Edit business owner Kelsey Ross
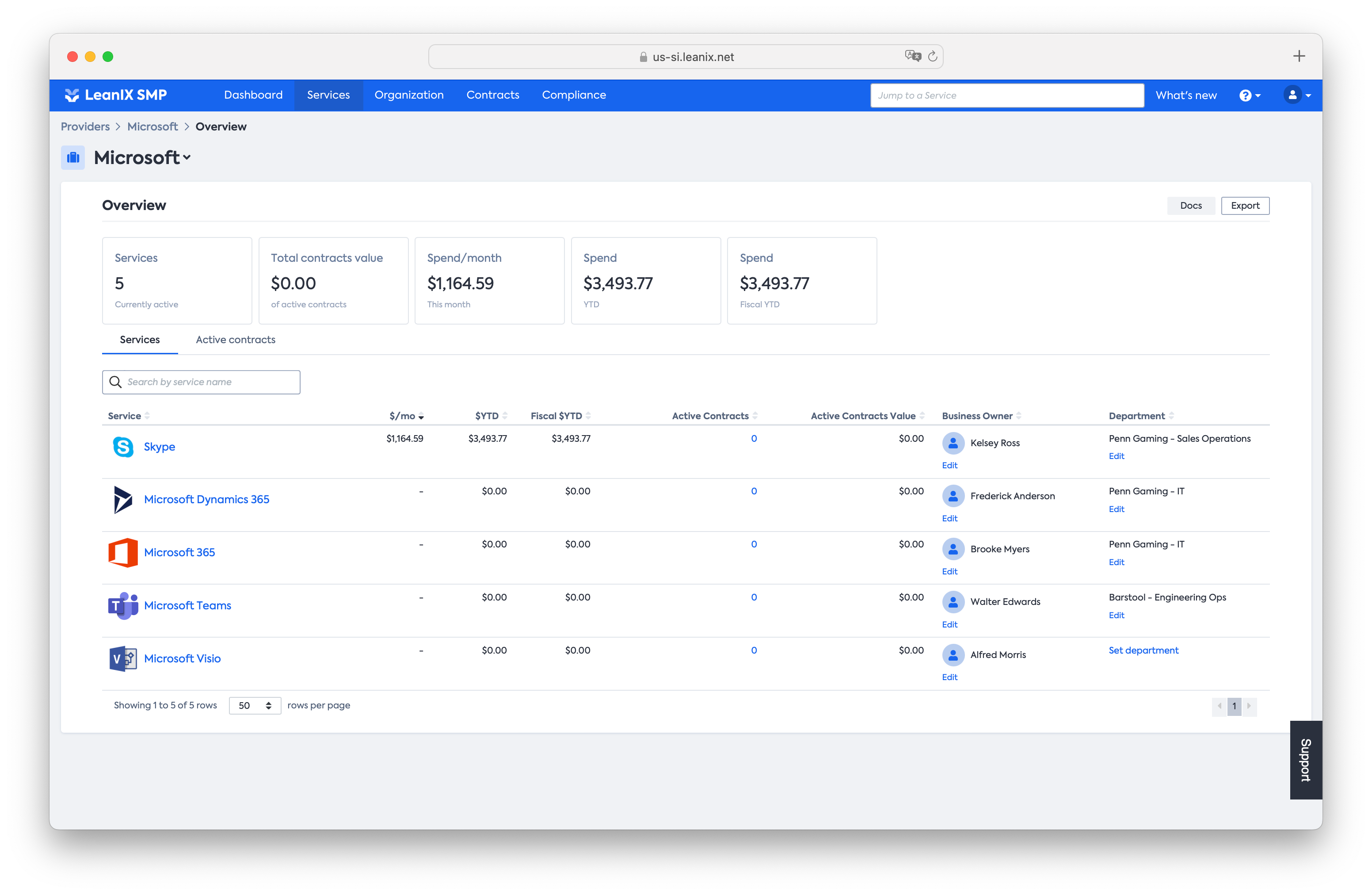The width and height of the screenshot is (1372, 895). [949, 465]
